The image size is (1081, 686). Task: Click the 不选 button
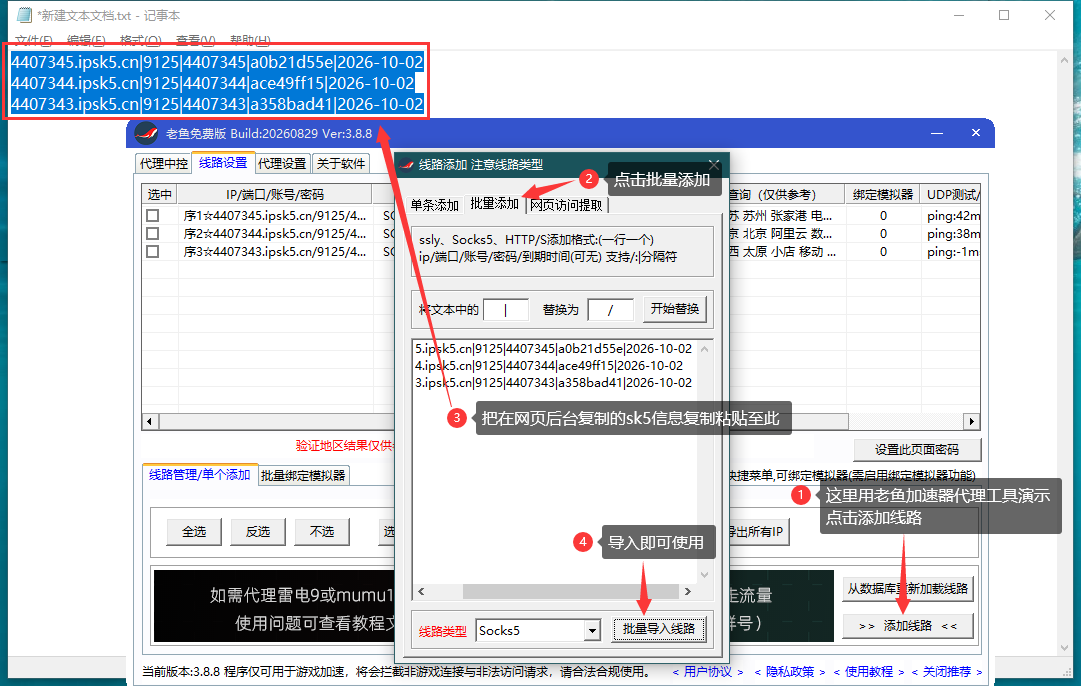pyautogui.click(x=322, y=532)
